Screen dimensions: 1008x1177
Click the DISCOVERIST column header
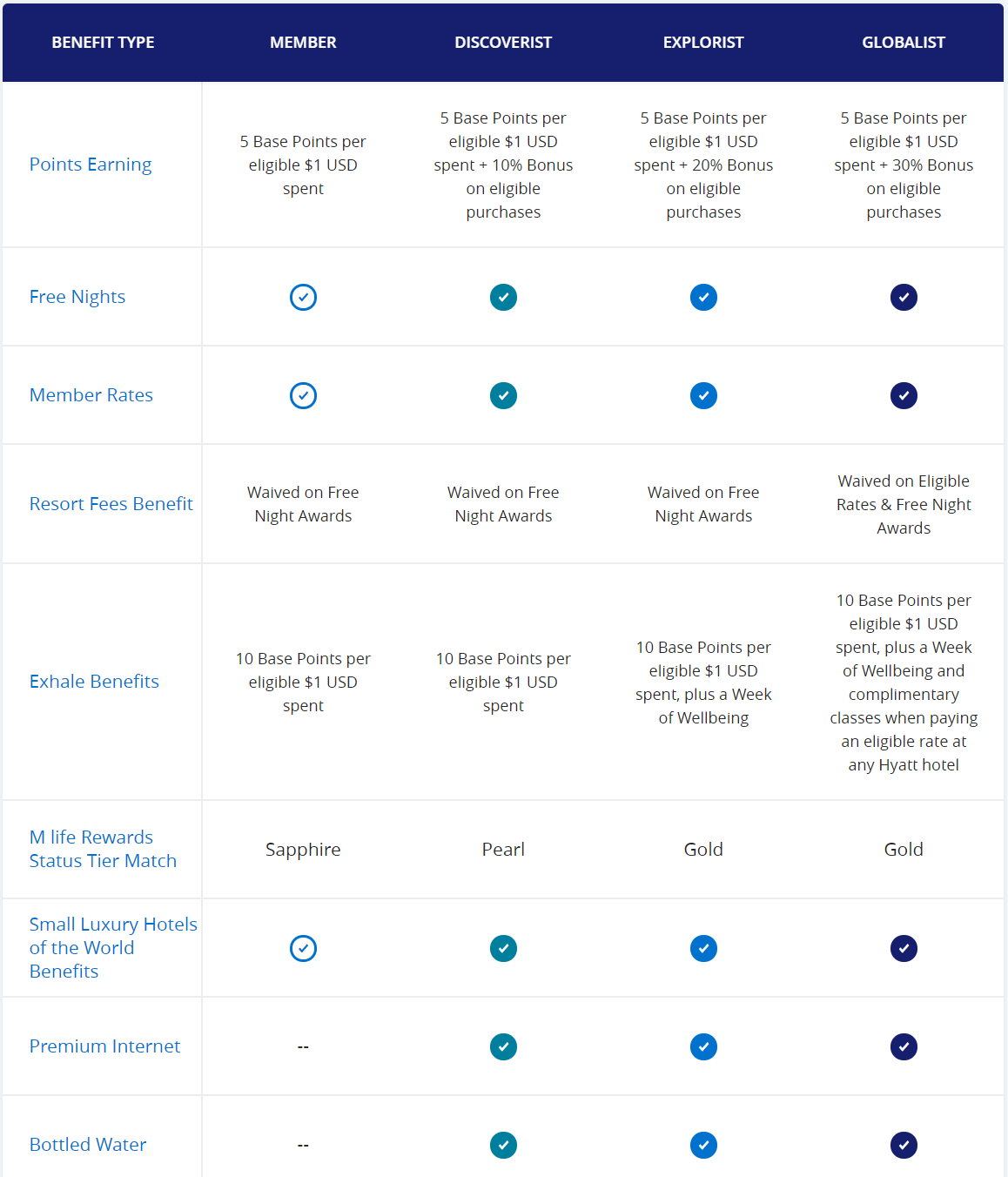coord(503,43)
